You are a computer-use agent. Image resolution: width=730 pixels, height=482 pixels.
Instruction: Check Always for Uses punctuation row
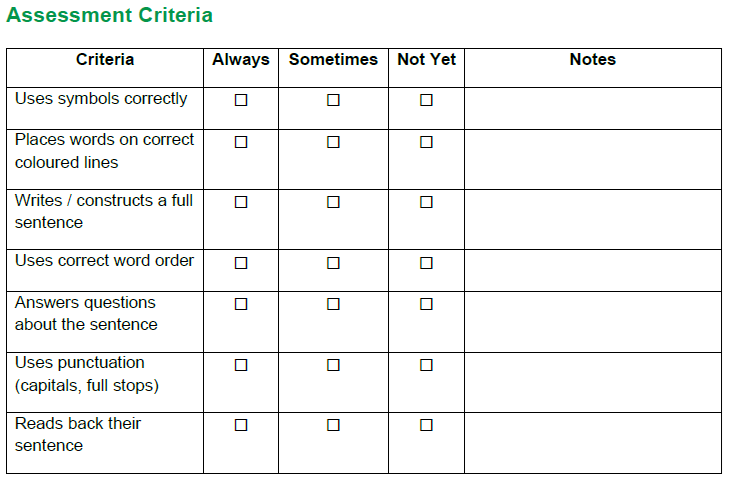tap(241, 365)
